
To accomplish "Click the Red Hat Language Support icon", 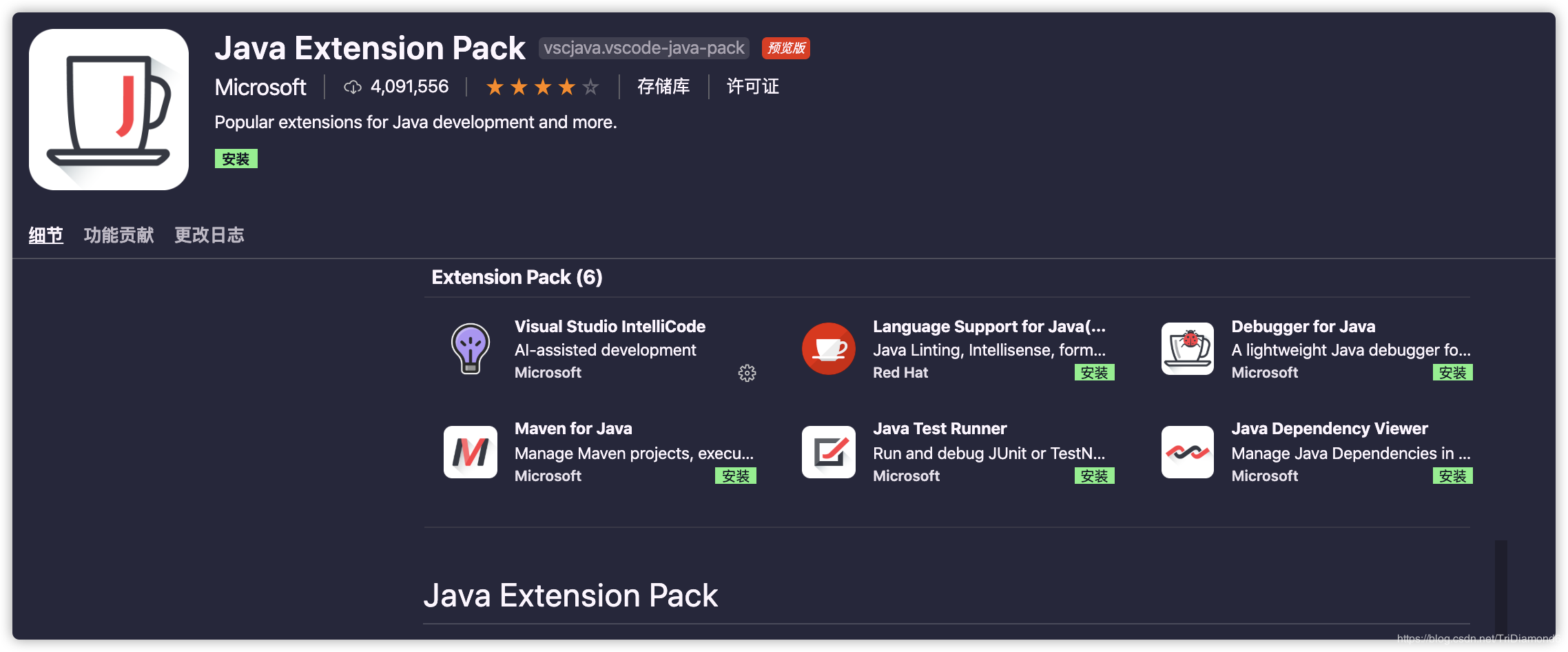I will click(829, 349).
